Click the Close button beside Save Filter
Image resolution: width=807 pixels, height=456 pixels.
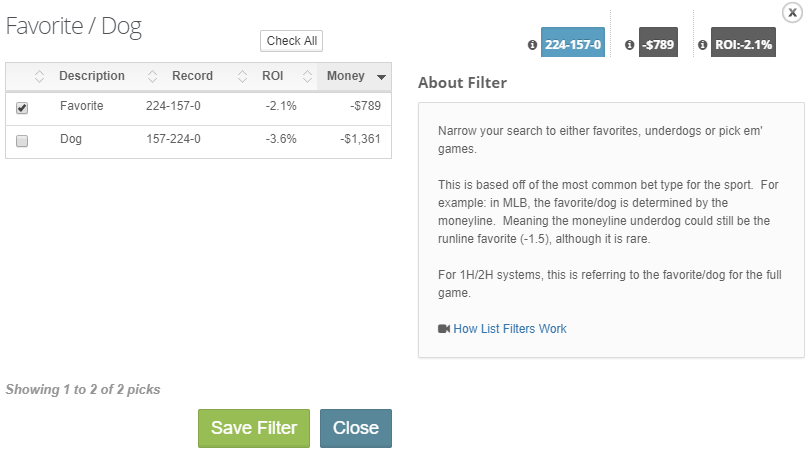(x=356, y=428)
